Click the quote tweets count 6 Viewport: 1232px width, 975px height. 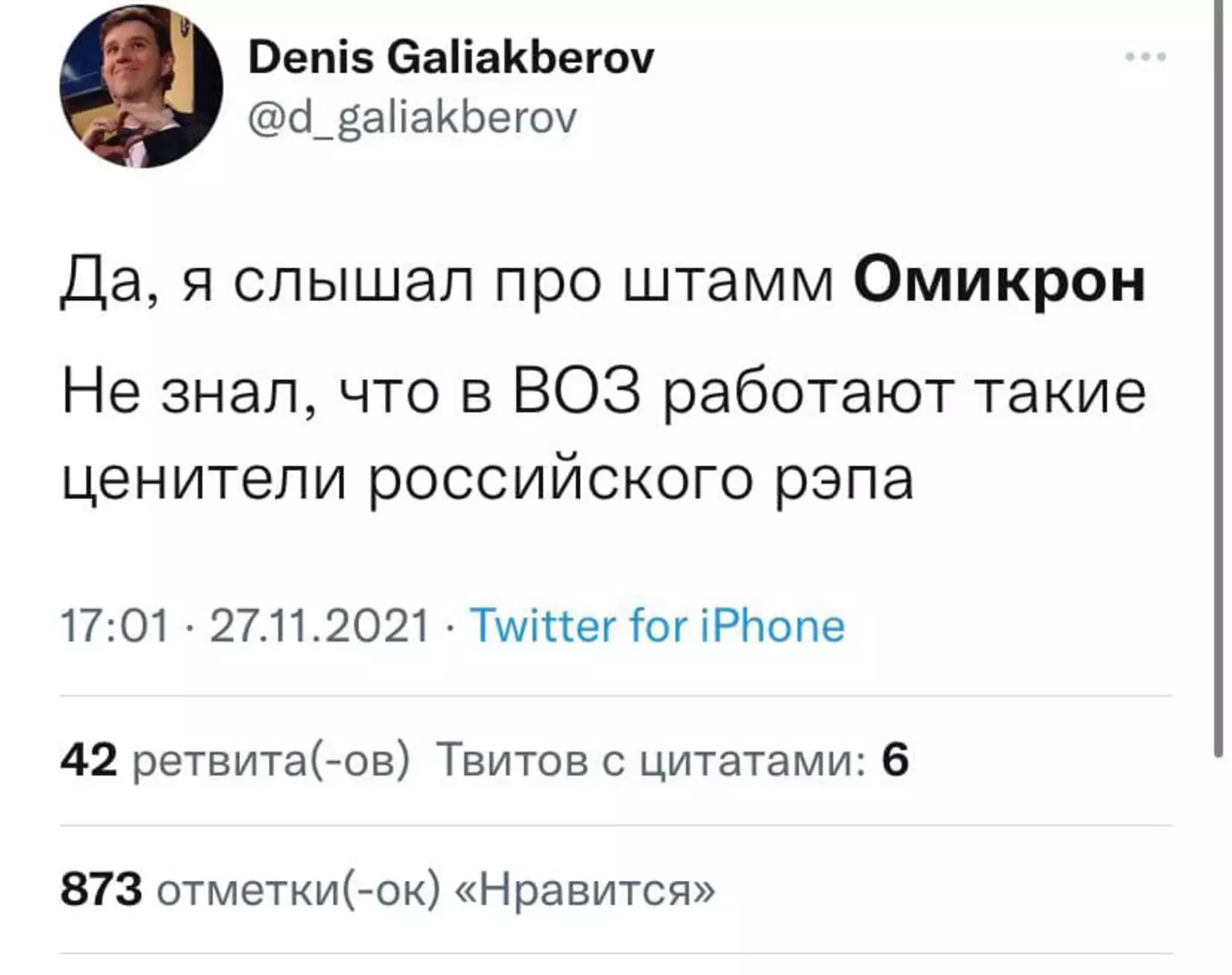pyautogui.click(x=895, y=760)
